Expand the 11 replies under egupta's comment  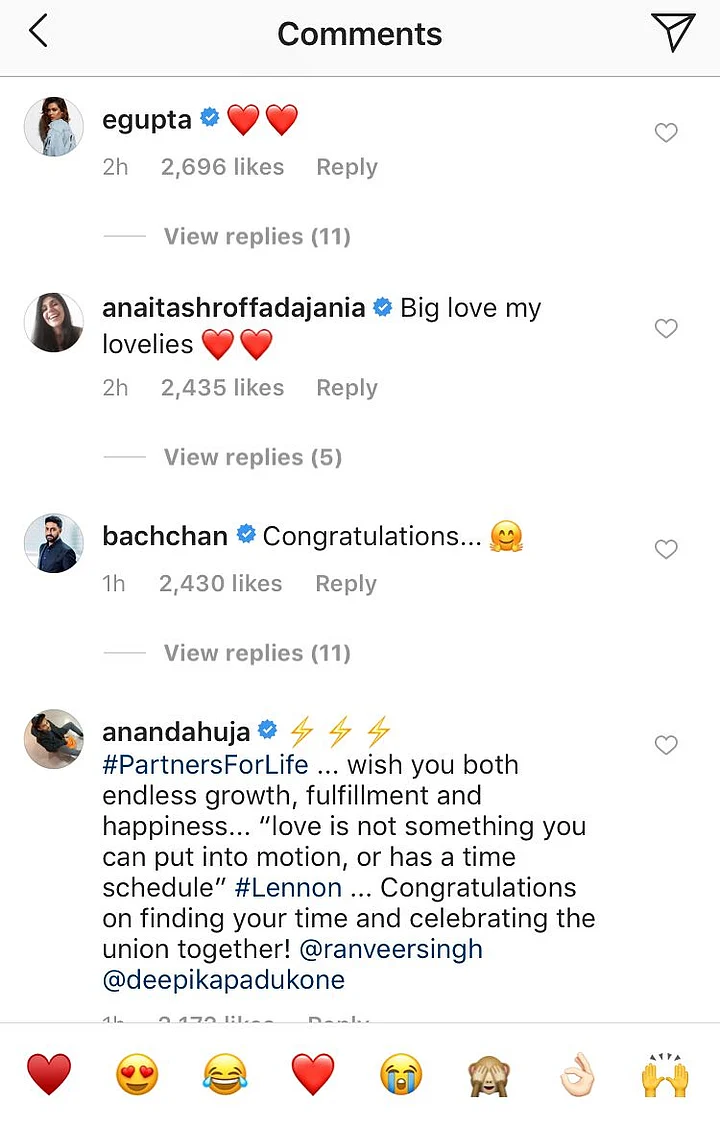pyautogui.click(x=257, y=237)
